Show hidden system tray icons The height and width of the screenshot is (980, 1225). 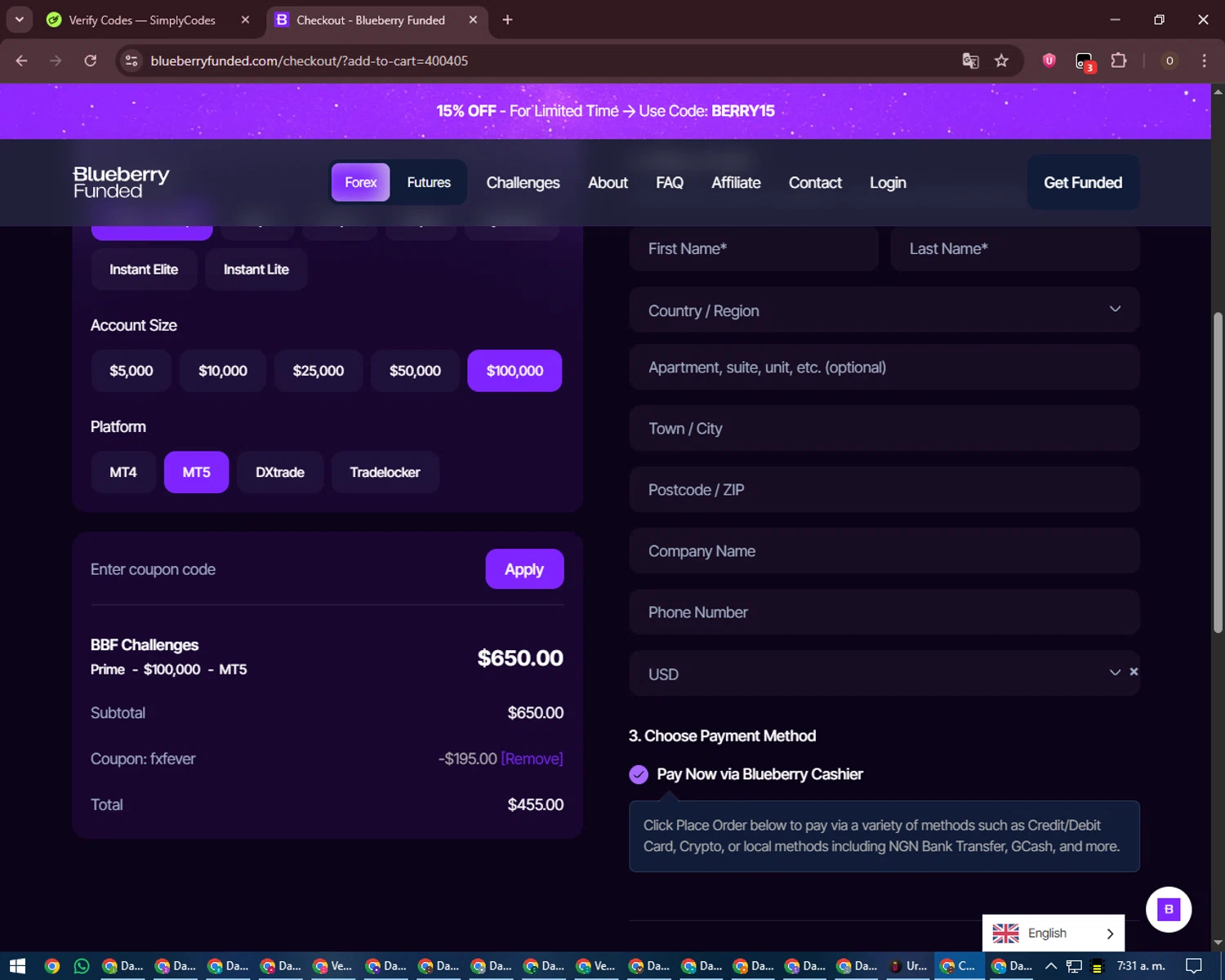coord(1050,966)
